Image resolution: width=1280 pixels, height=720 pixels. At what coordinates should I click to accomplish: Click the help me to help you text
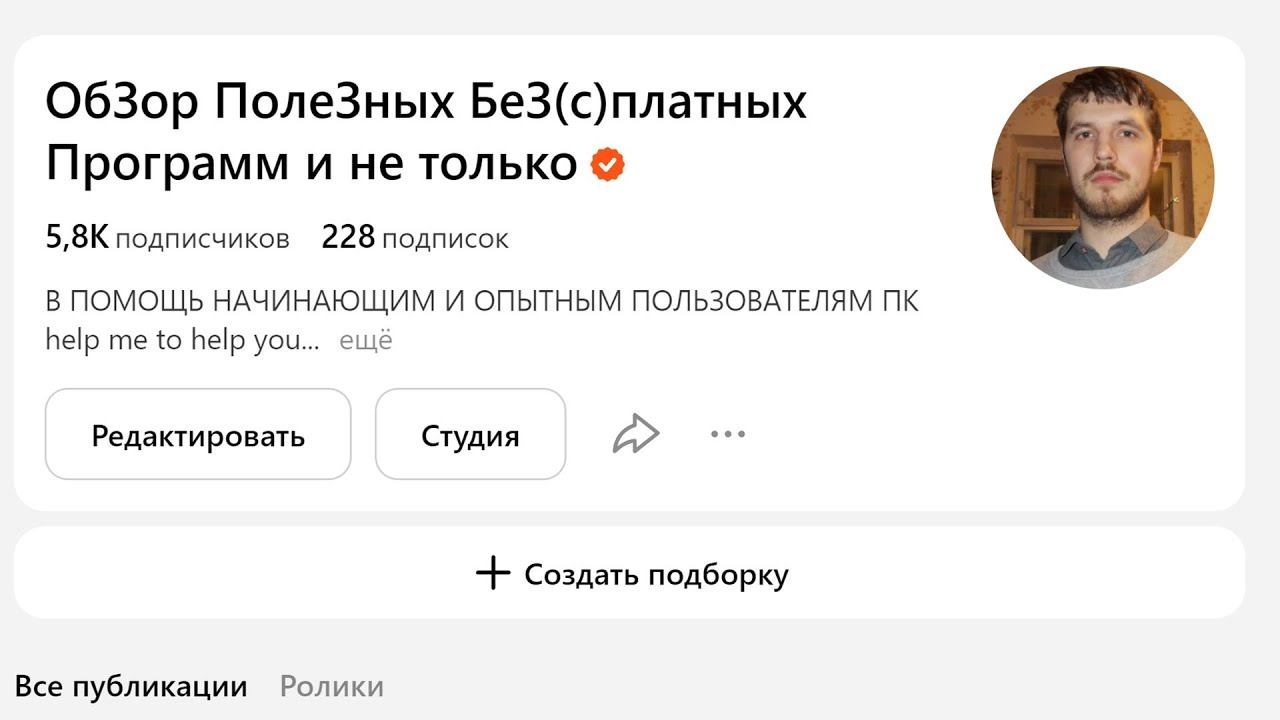pos(182,341)
